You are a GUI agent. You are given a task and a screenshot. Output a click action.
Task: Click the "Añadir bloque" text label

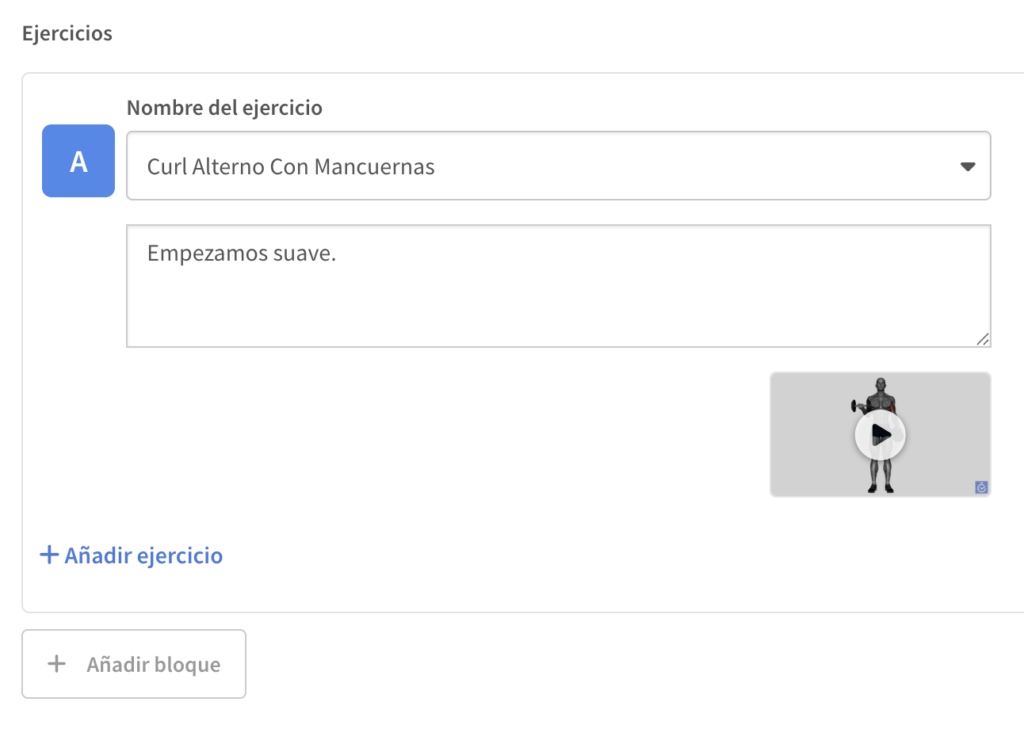coord(153,664)
